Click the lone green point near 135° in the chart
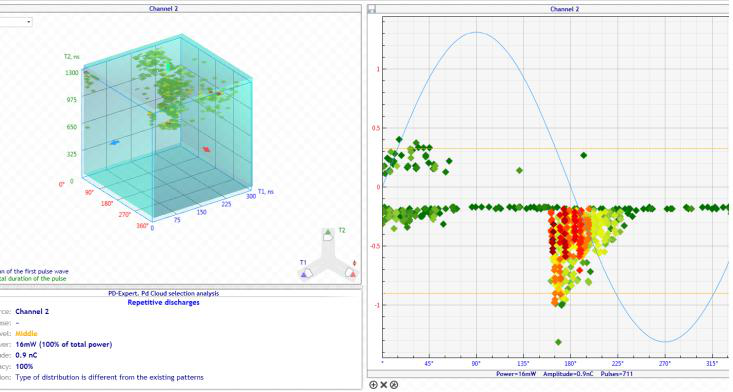This screenshot has width=733, height=392. tap(519, 171)
